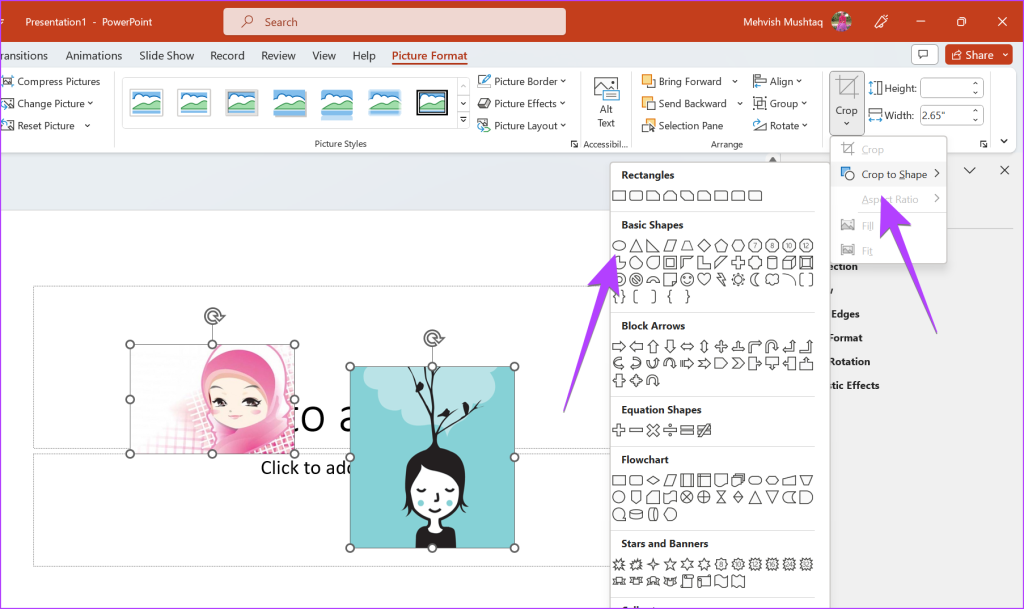Select the Heart shape for cropping
Screen dimensions: 1024x609
pyautogui.click(x=703, y=279)
